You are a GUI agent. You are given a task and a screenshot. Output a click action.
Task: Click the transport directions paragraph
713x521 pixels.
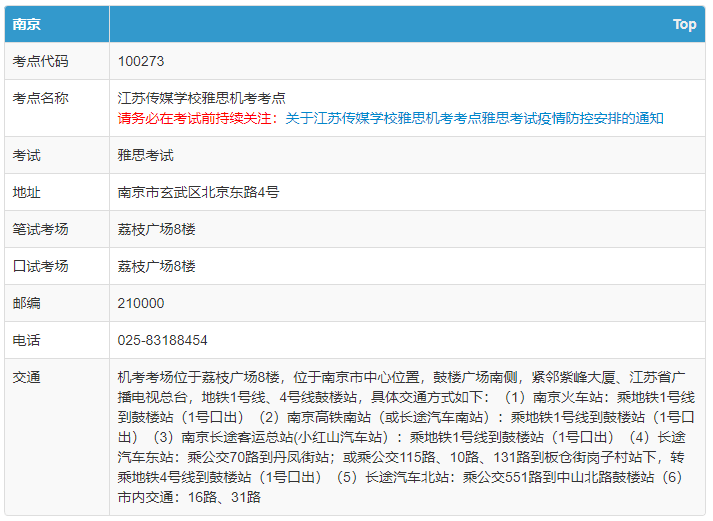406,437
